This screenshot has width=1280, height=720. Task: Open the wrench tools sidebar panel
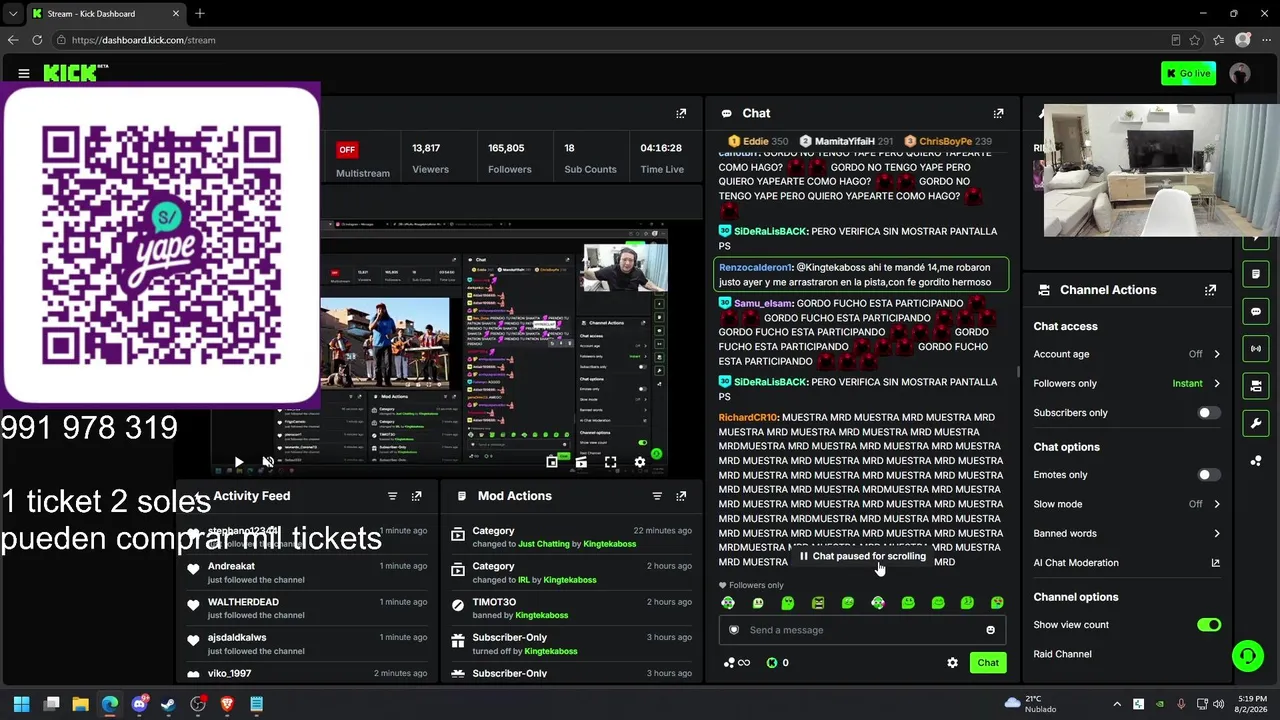(1256, 424)
